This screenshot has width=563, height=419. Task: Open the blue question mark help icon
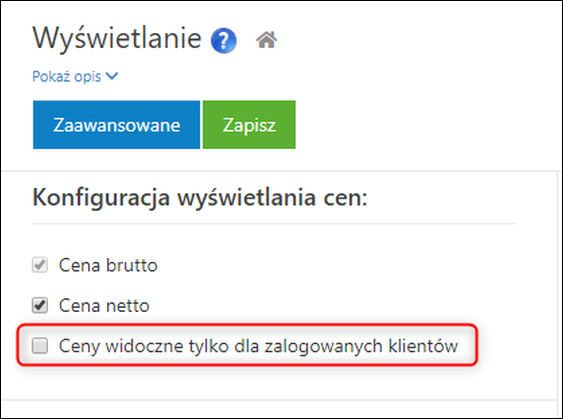[223, 41]
